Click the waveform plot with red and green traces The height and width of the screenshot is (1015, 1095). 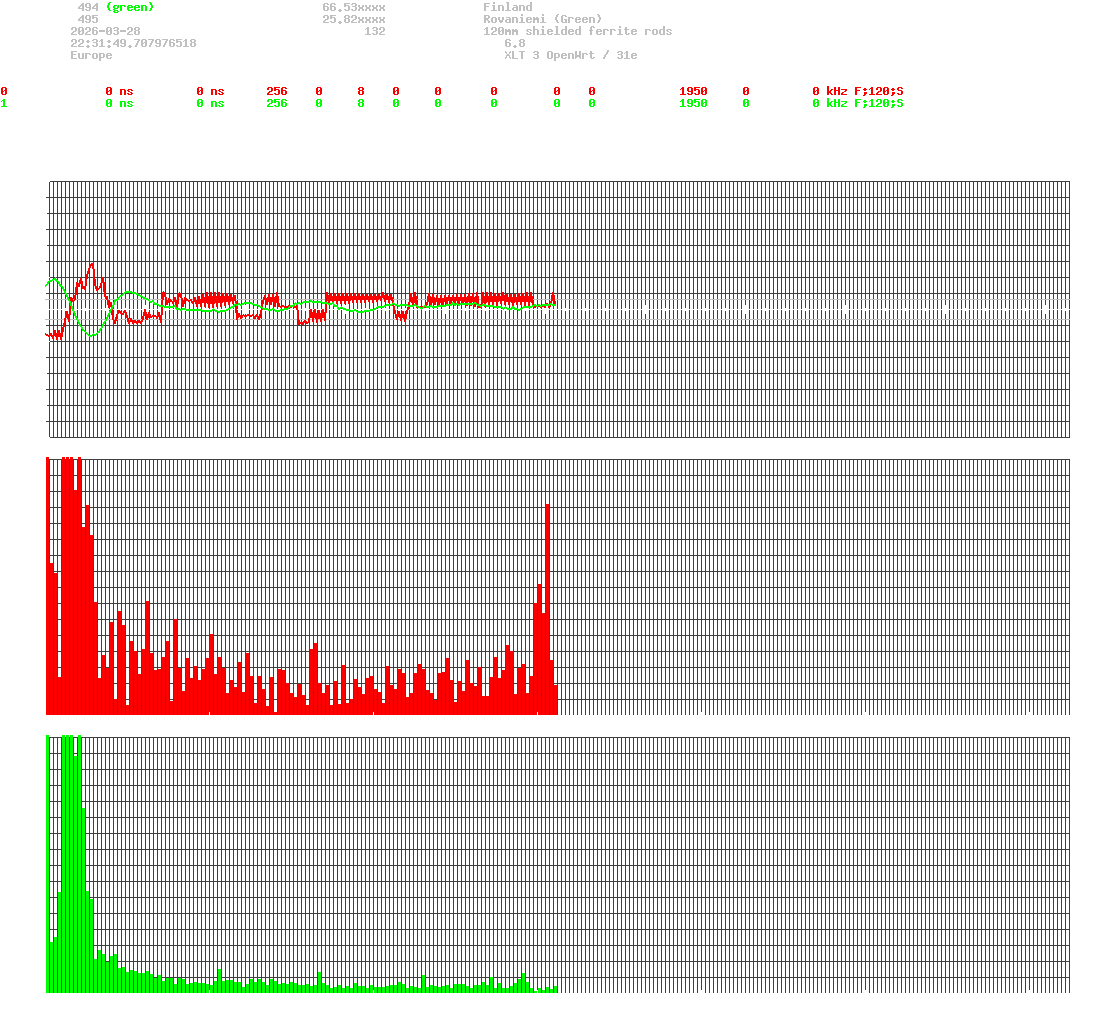click(x=558, y=309)
